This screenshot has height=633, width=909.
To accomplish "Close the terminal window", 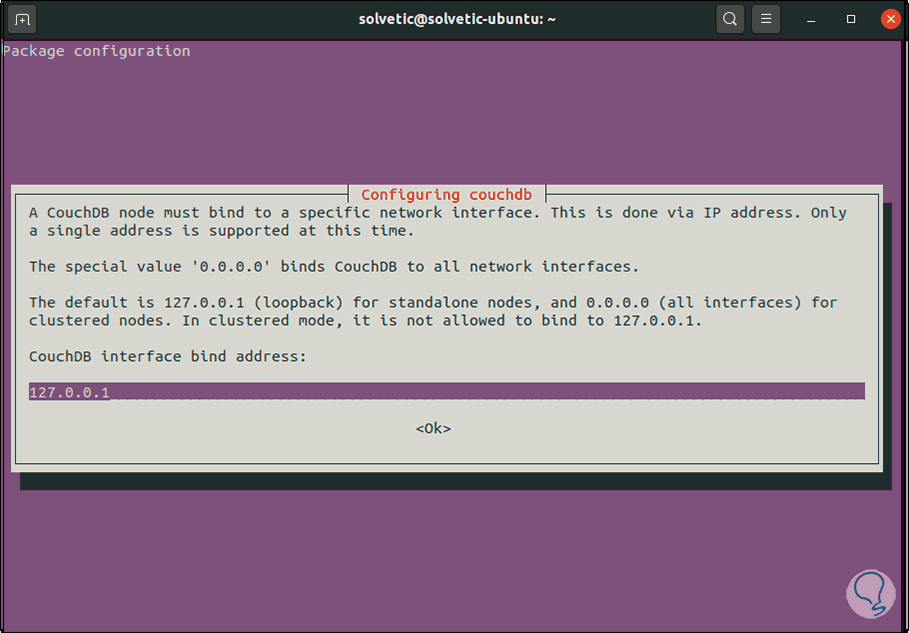I will [890, 20].
